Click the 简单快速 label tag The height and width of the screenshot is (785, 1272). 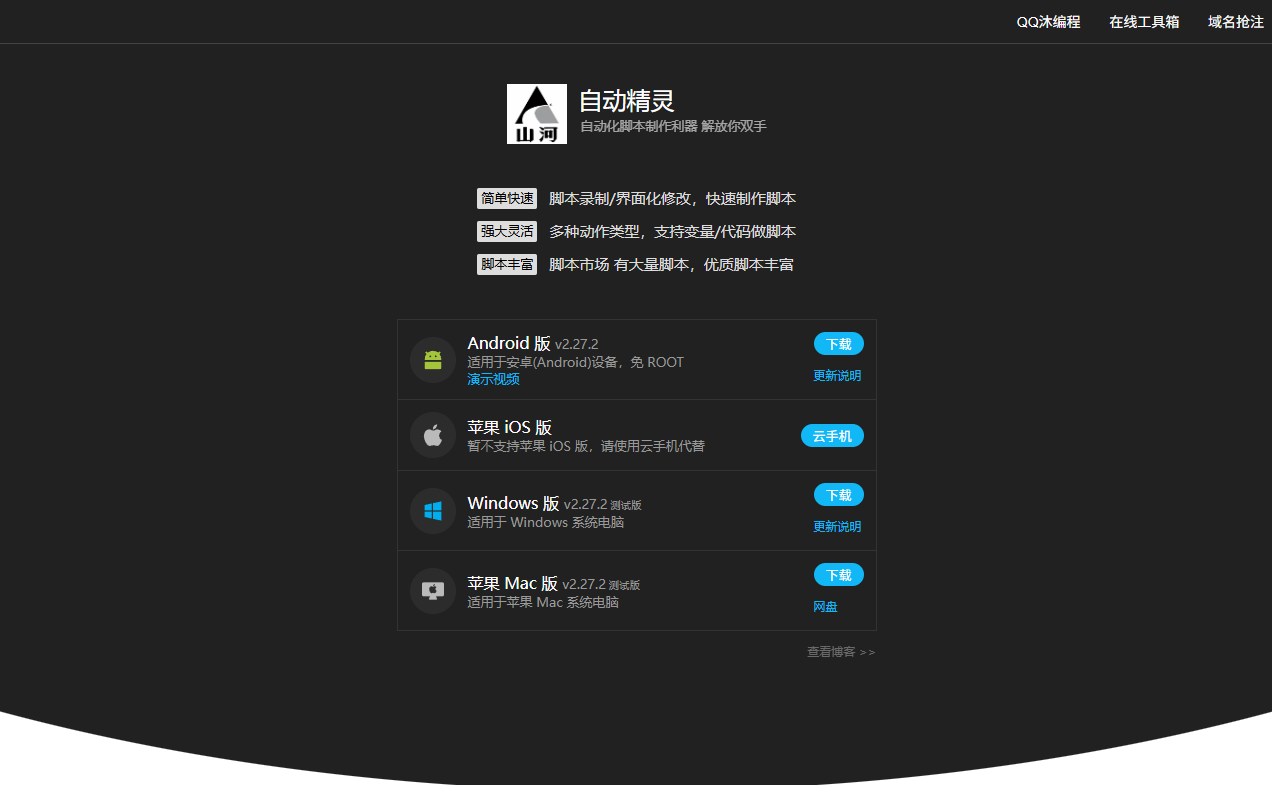pos(507,199)
